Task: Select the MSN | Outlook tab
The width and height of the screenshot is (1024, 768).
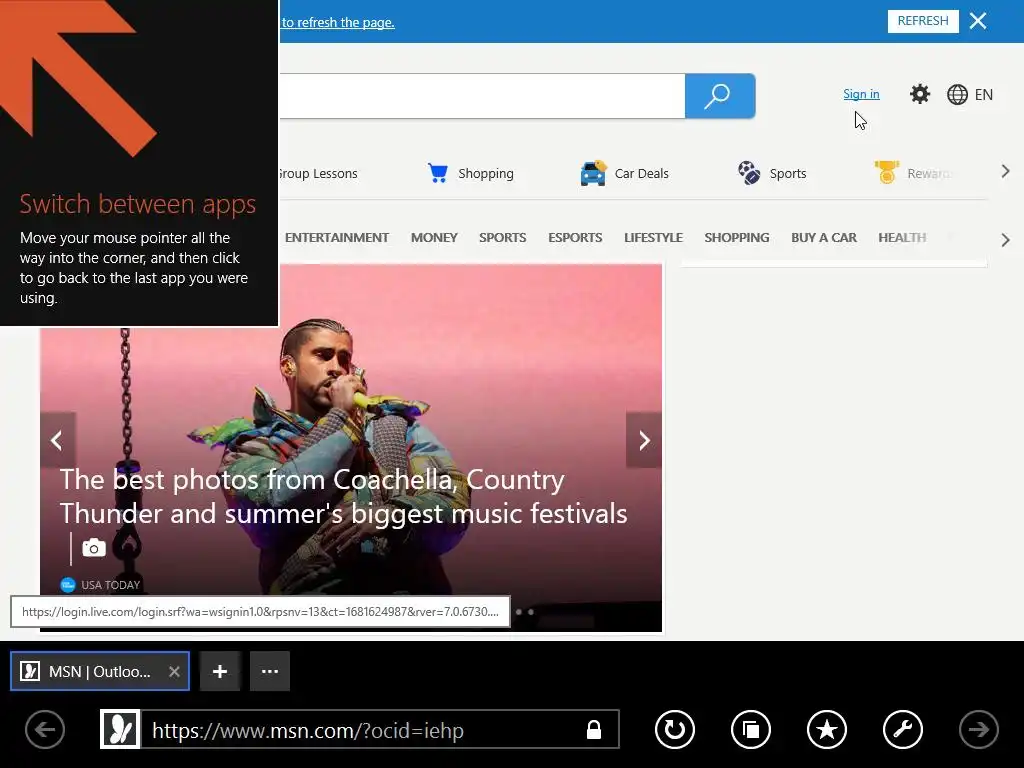Action: 99,671
